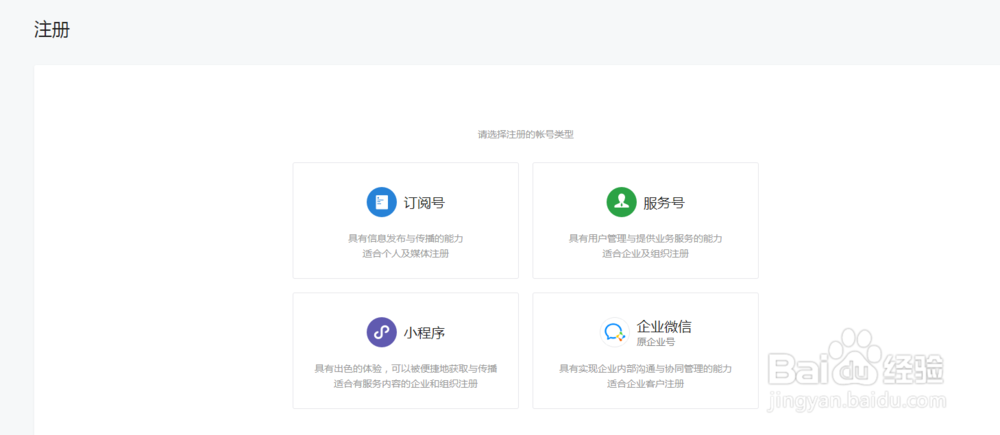Select the 服务号 account type title
Screen dimensions: 1000x435
664,203
